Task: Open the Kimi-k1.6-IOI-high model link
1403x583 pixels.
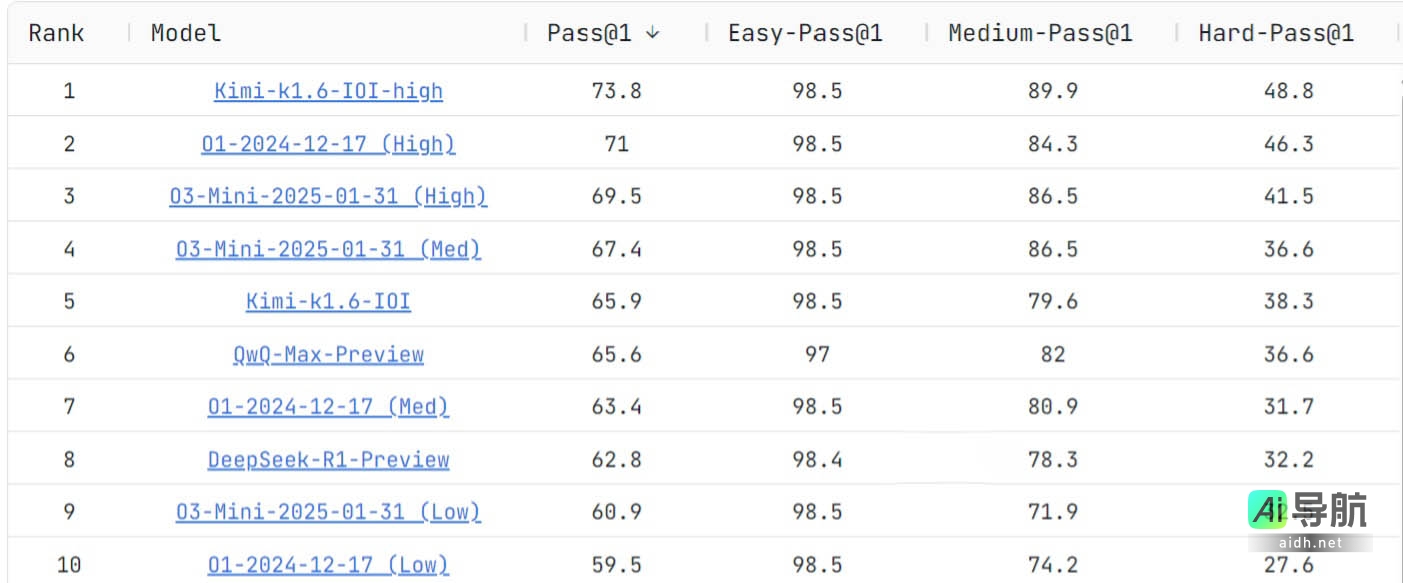Action: (328, 91)
